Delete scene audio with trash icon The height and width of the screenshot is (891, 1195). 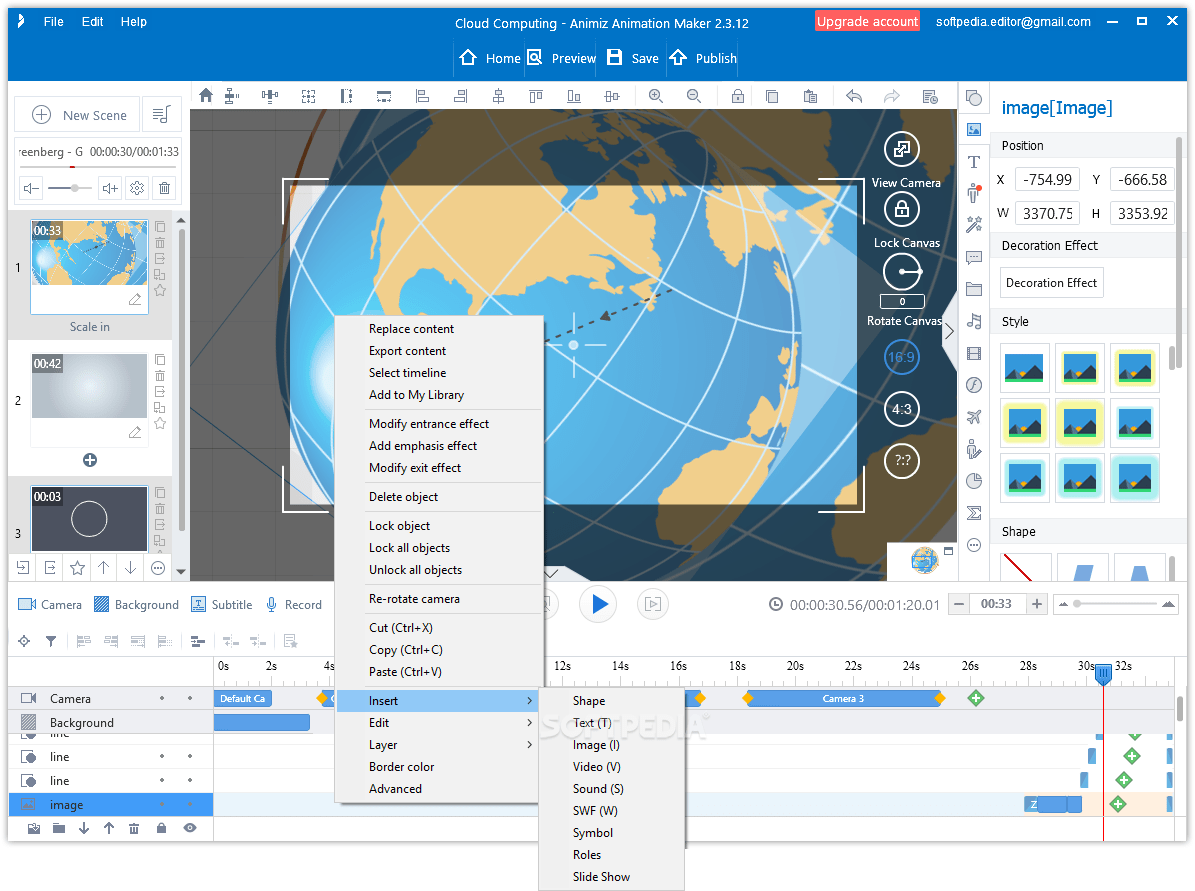point(164,188)
